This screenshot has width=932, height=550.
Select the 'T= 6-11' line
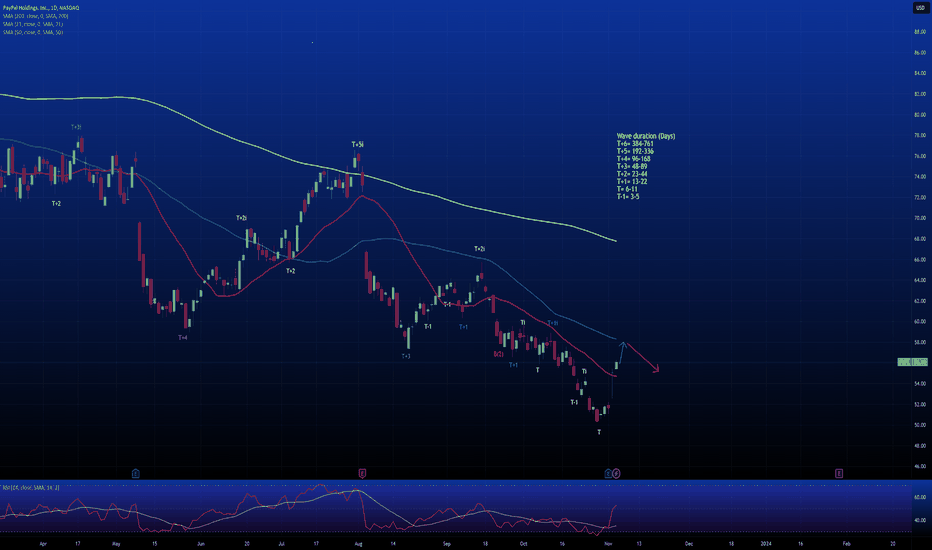click(x=627, y=189)
